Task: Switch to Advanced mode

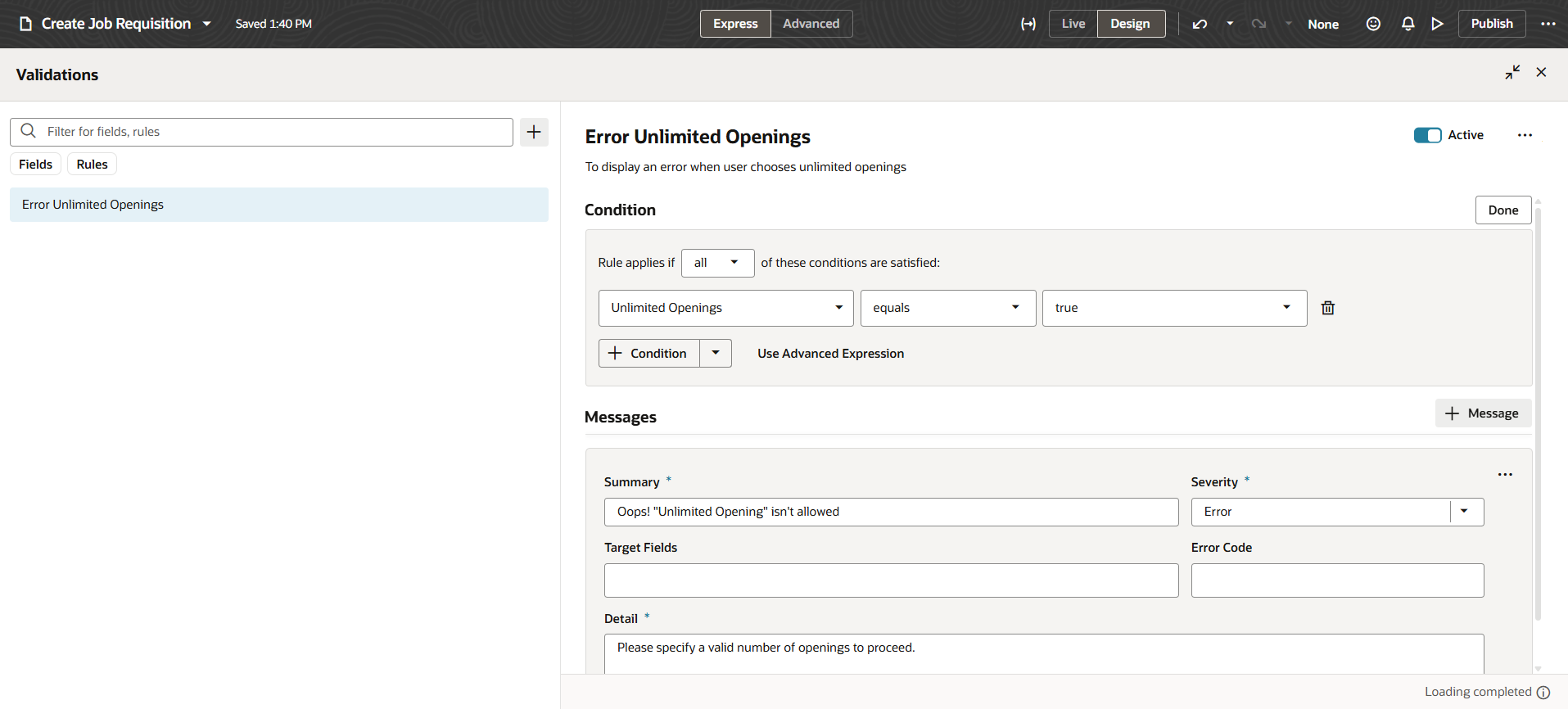Action: tap(811, 24)
